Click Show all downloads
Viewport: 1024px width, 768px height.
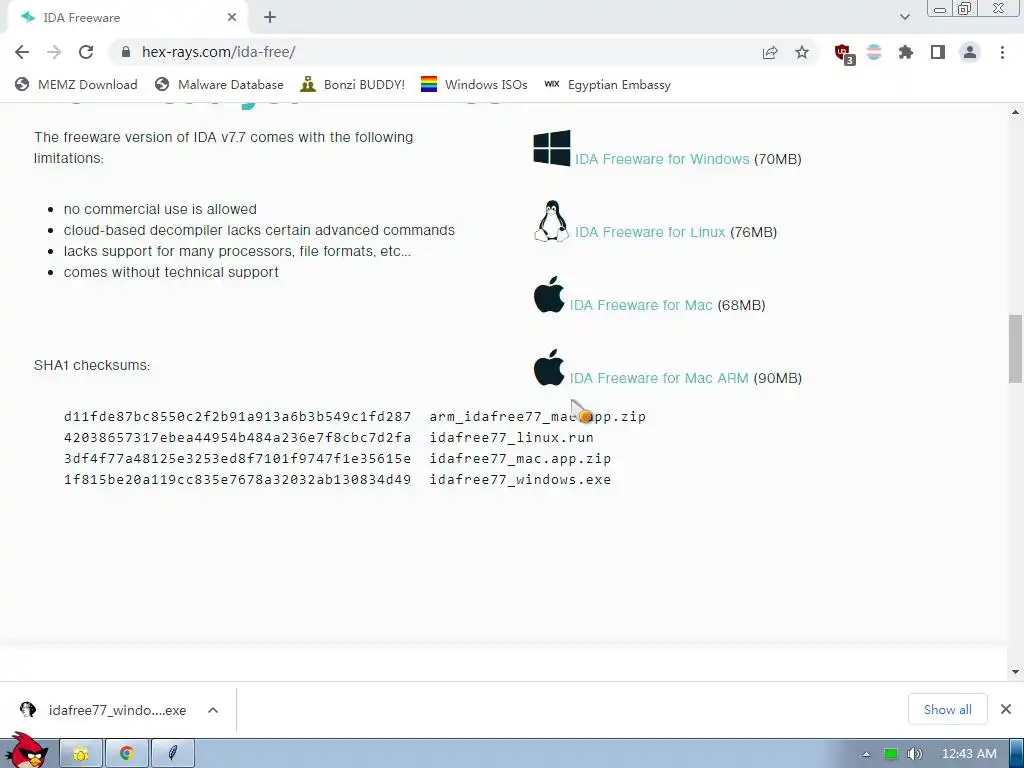pyautogui.click(x=948, y=709)
